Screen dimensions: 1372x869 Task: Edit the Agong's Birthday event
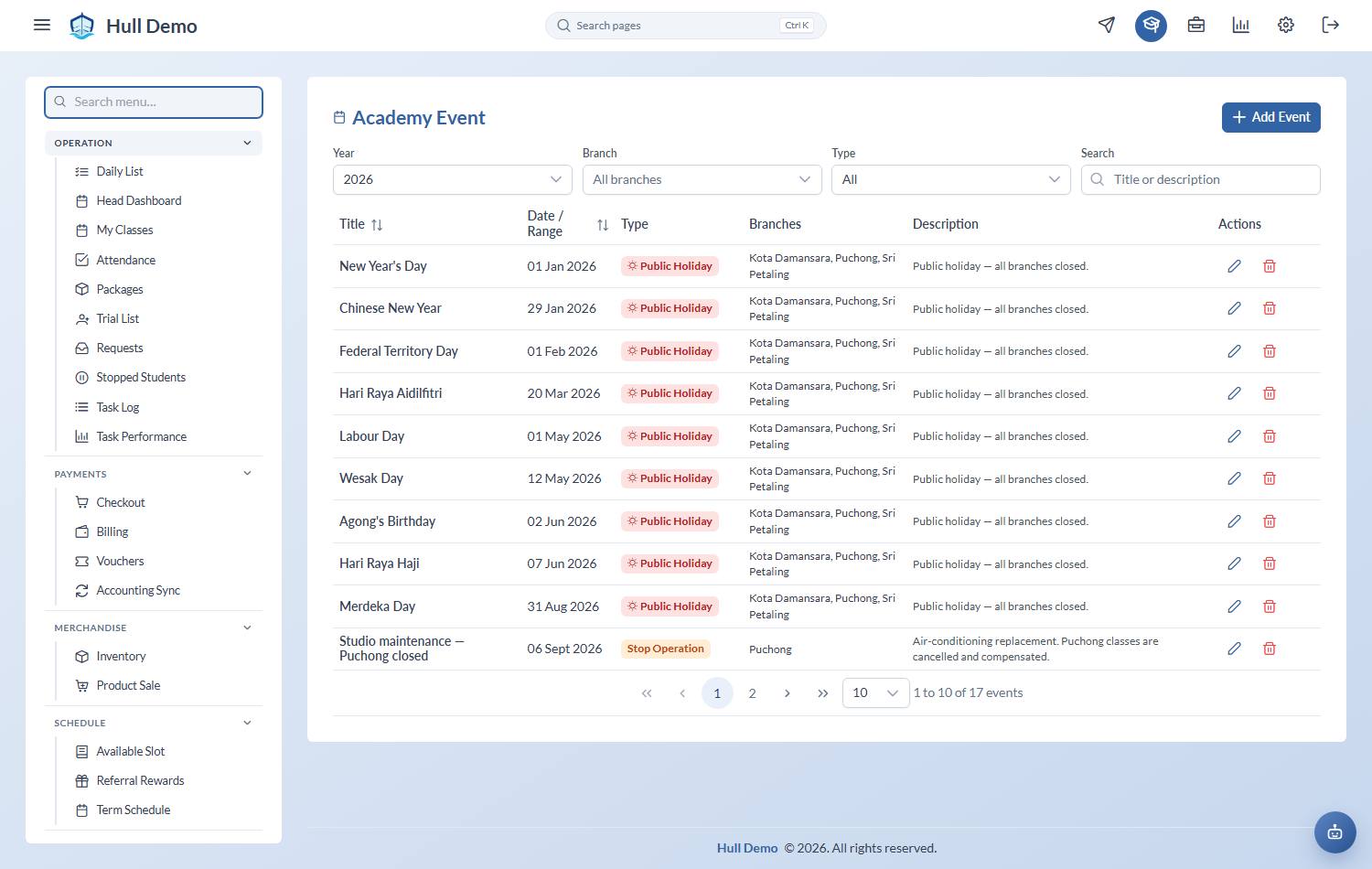coord(1234,521)
